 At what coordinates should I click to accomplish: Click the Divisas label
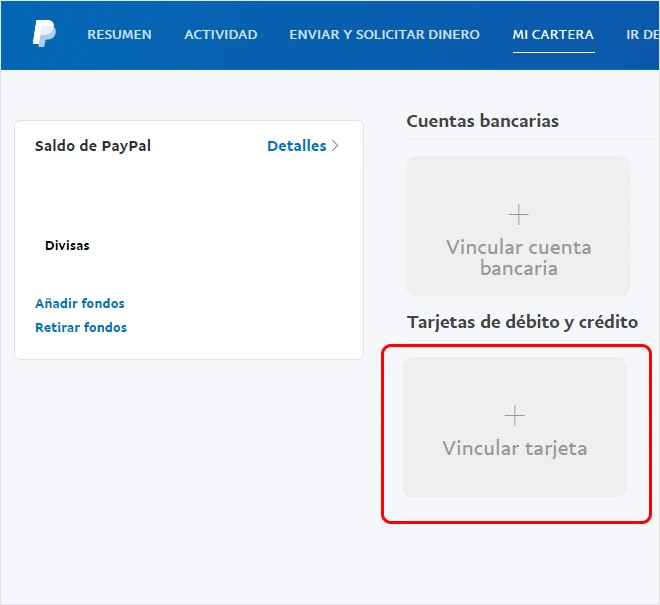67,245
